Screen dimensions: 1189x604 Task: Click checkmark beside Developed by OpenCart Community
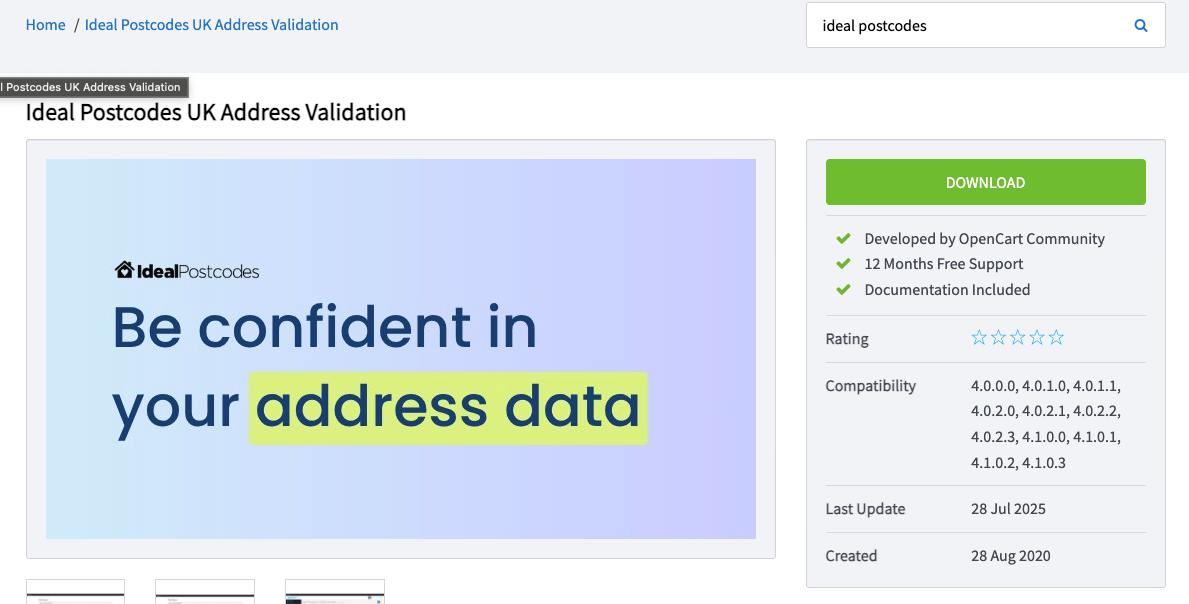click(x=843, y=239)
